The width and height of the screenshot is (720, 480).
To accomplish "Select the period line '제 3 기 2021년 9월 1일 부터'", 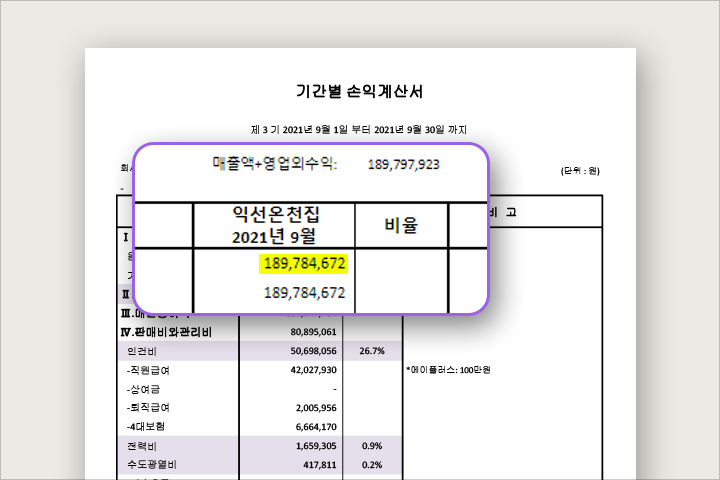I will point(310,130).
